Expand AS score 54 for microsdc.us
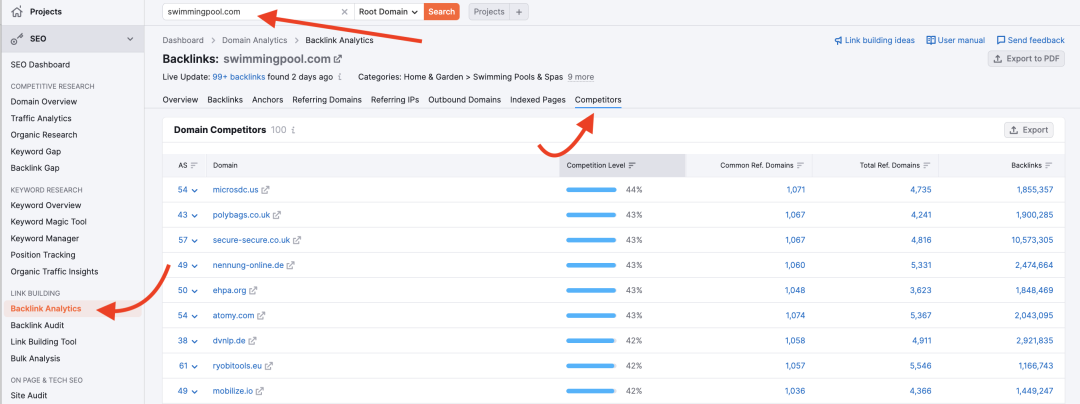Screen dimensions: 1080x404 pos(187,190)
